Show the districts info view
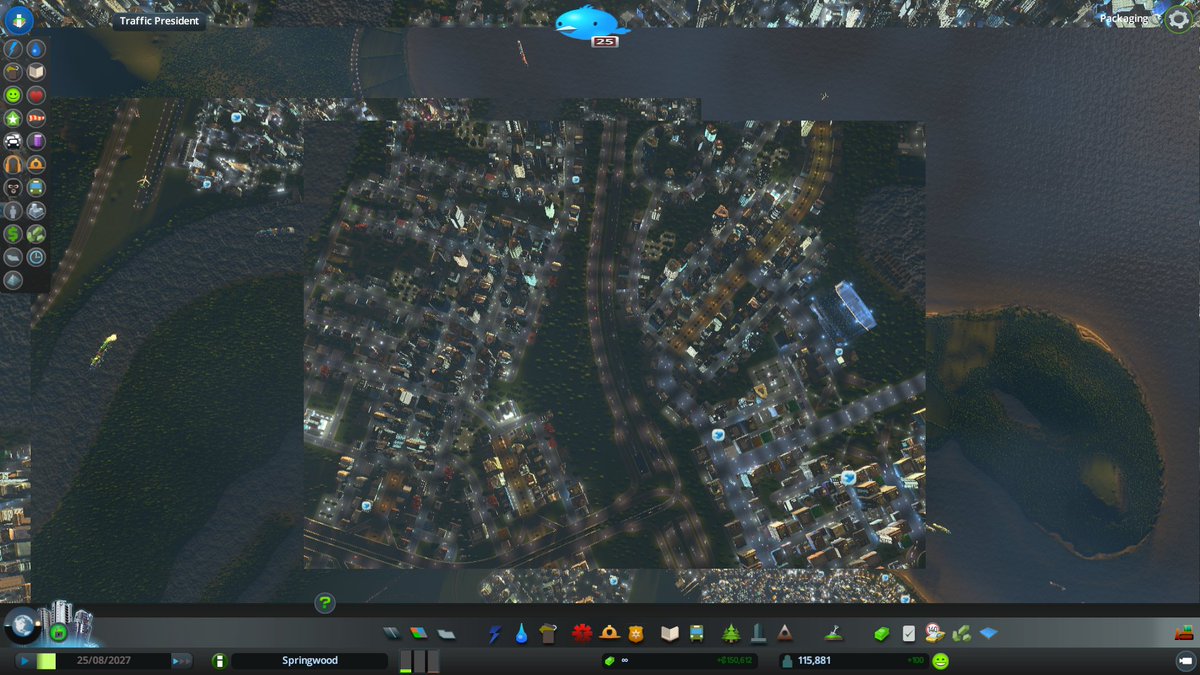Screen dimensions: 1200x675 [x=13, y=257]
